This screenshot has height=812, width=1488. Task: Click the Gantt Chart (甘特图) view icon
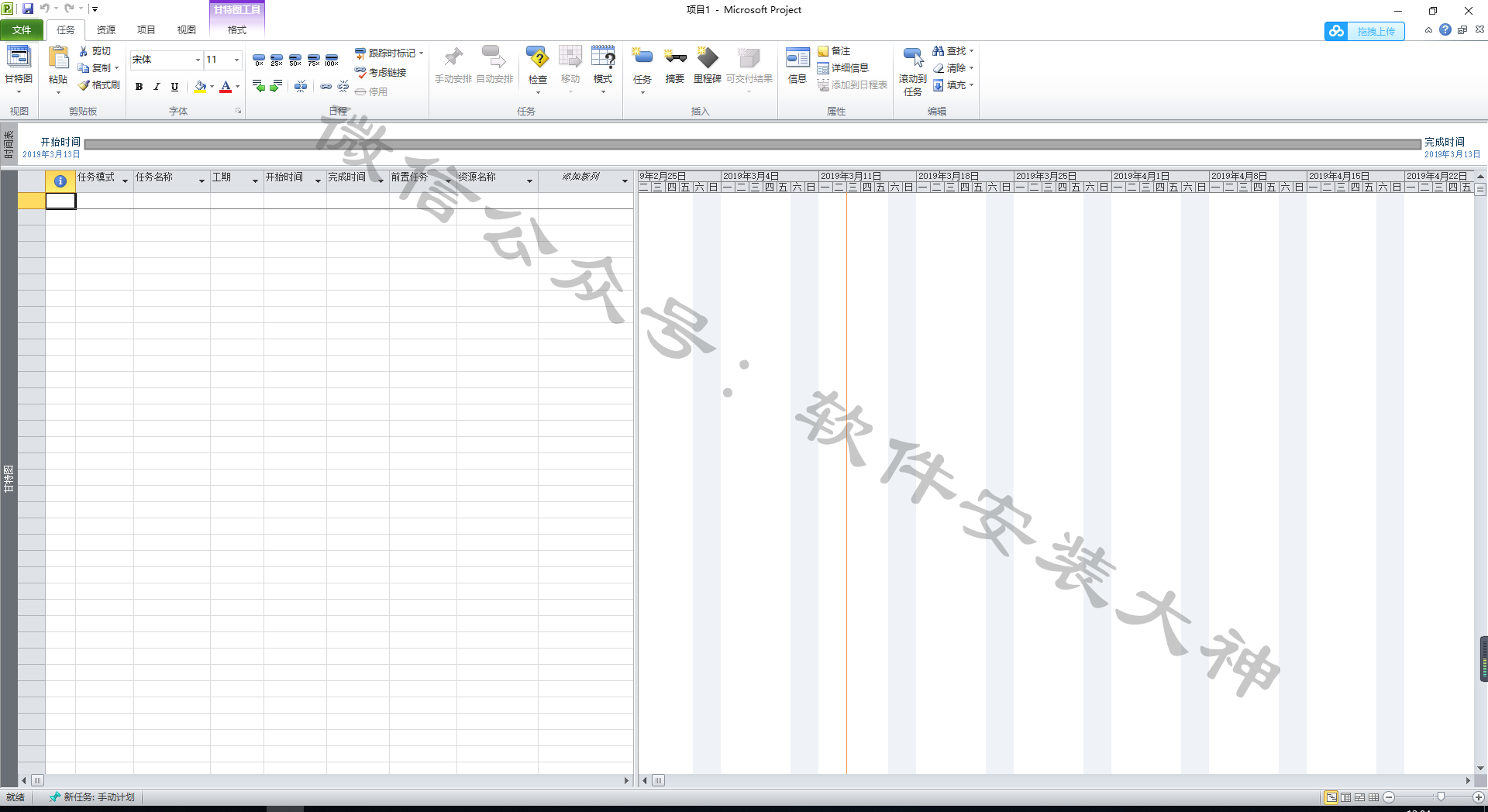[19, 57]
